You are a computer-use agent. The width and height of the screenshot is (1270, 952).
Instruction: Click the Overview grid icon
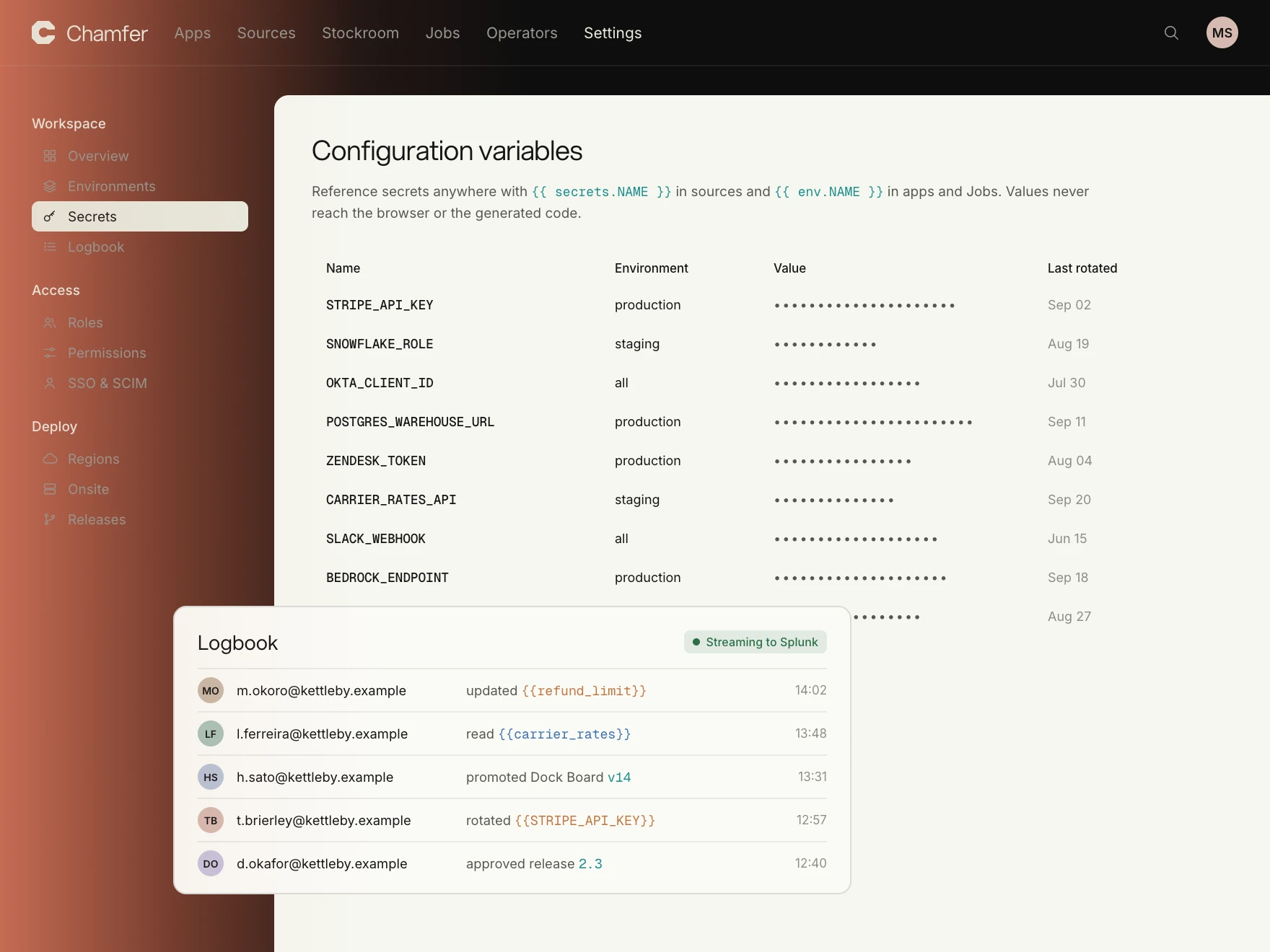50,156
